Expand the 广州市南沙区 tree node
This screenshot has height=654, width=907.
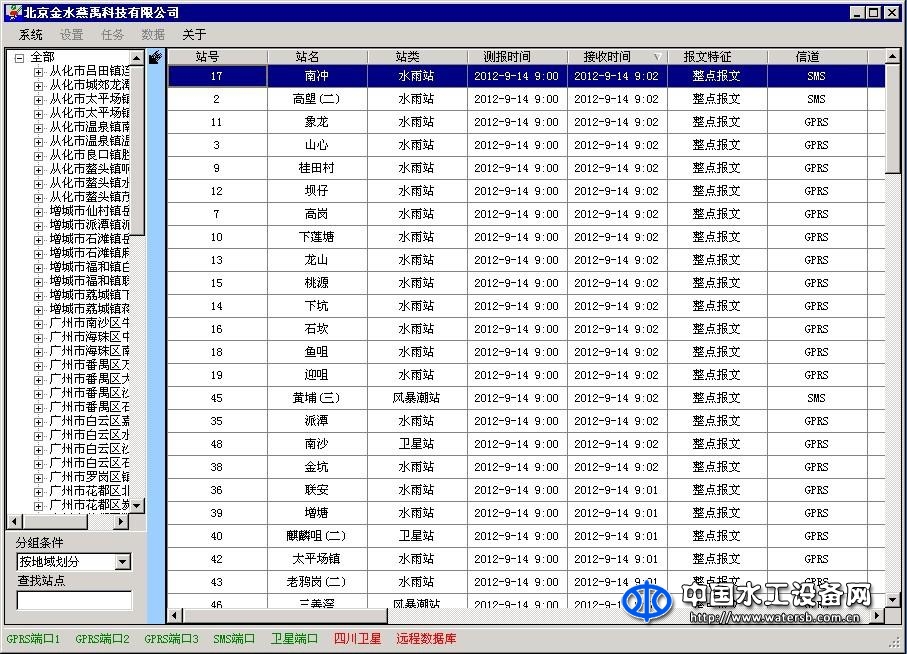tap(39, 323)
